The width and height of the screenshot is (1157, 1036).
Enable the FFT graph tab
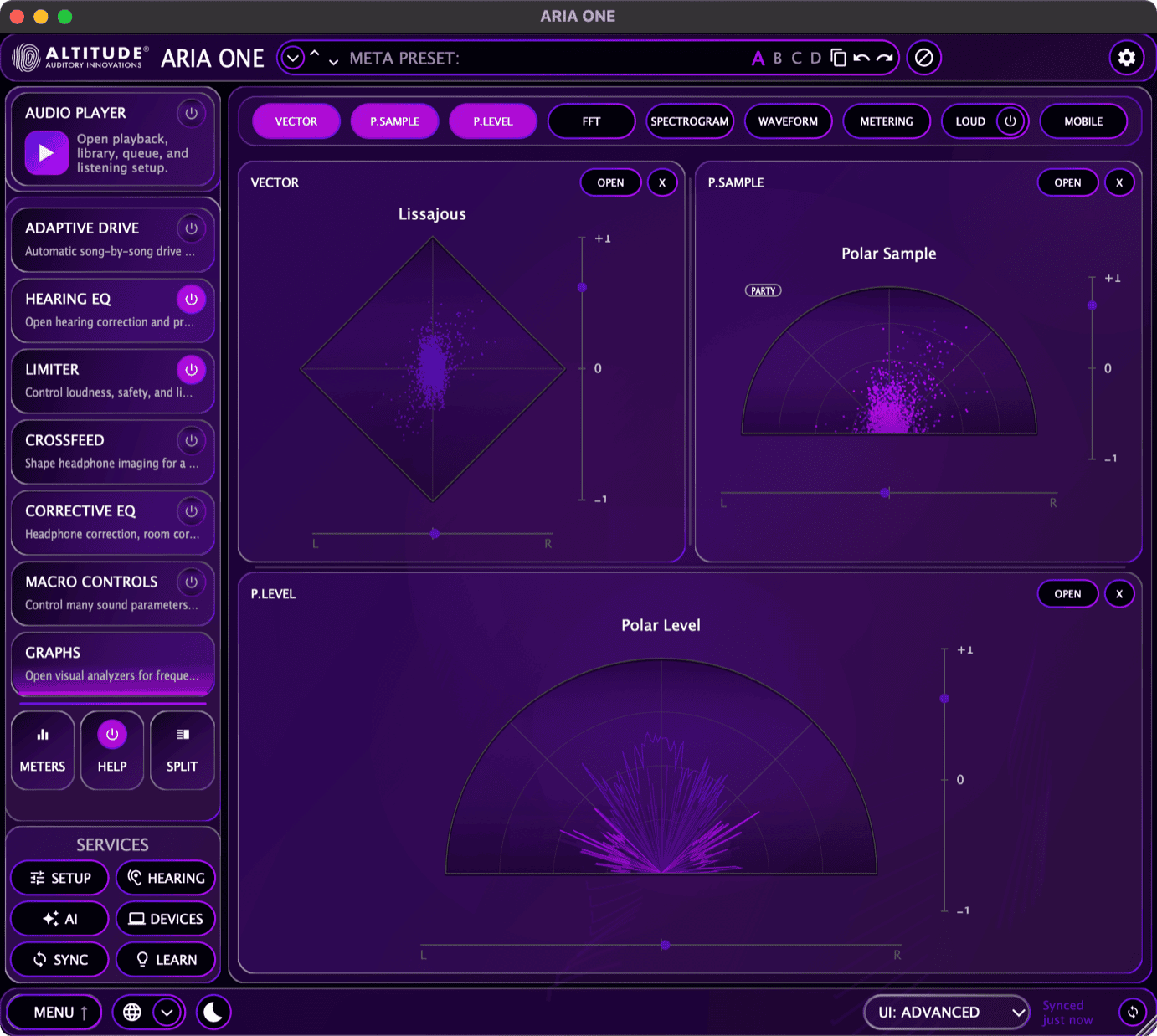click(592, 121)
